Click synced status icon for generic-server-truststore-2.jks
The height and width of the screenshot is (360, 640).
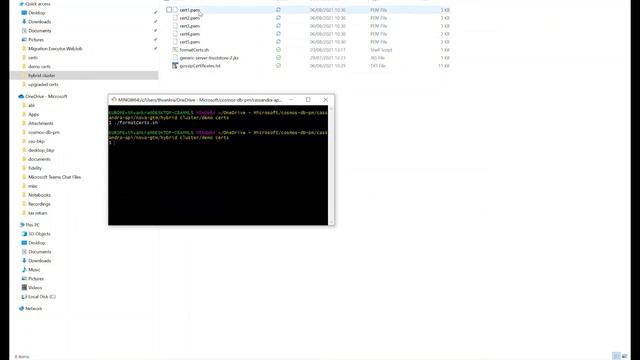(x=278, y=58)
